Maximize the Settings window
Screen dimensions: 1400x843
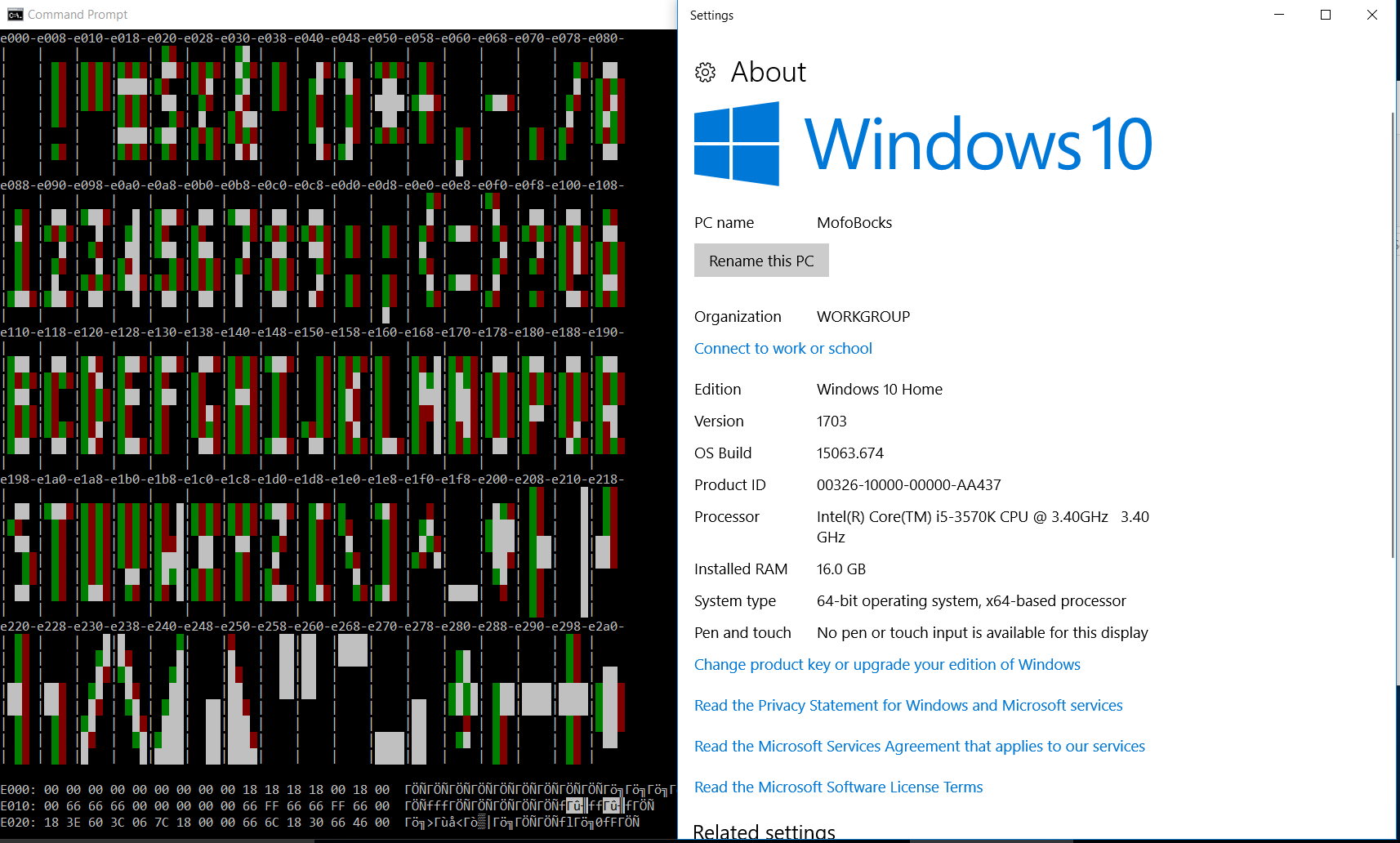coord(1326,15)
